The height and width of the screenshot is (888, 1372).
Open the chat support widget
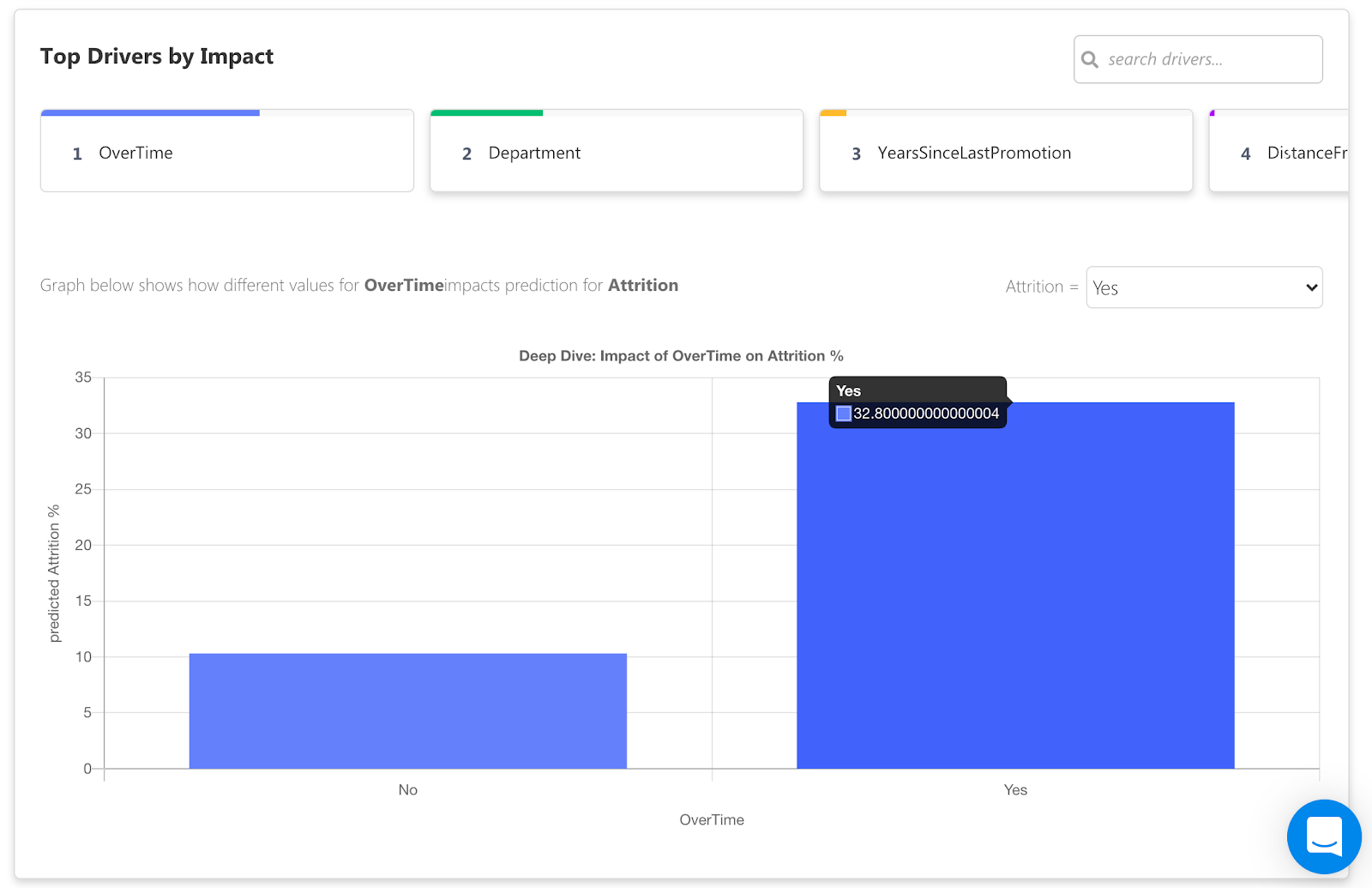1323,837
